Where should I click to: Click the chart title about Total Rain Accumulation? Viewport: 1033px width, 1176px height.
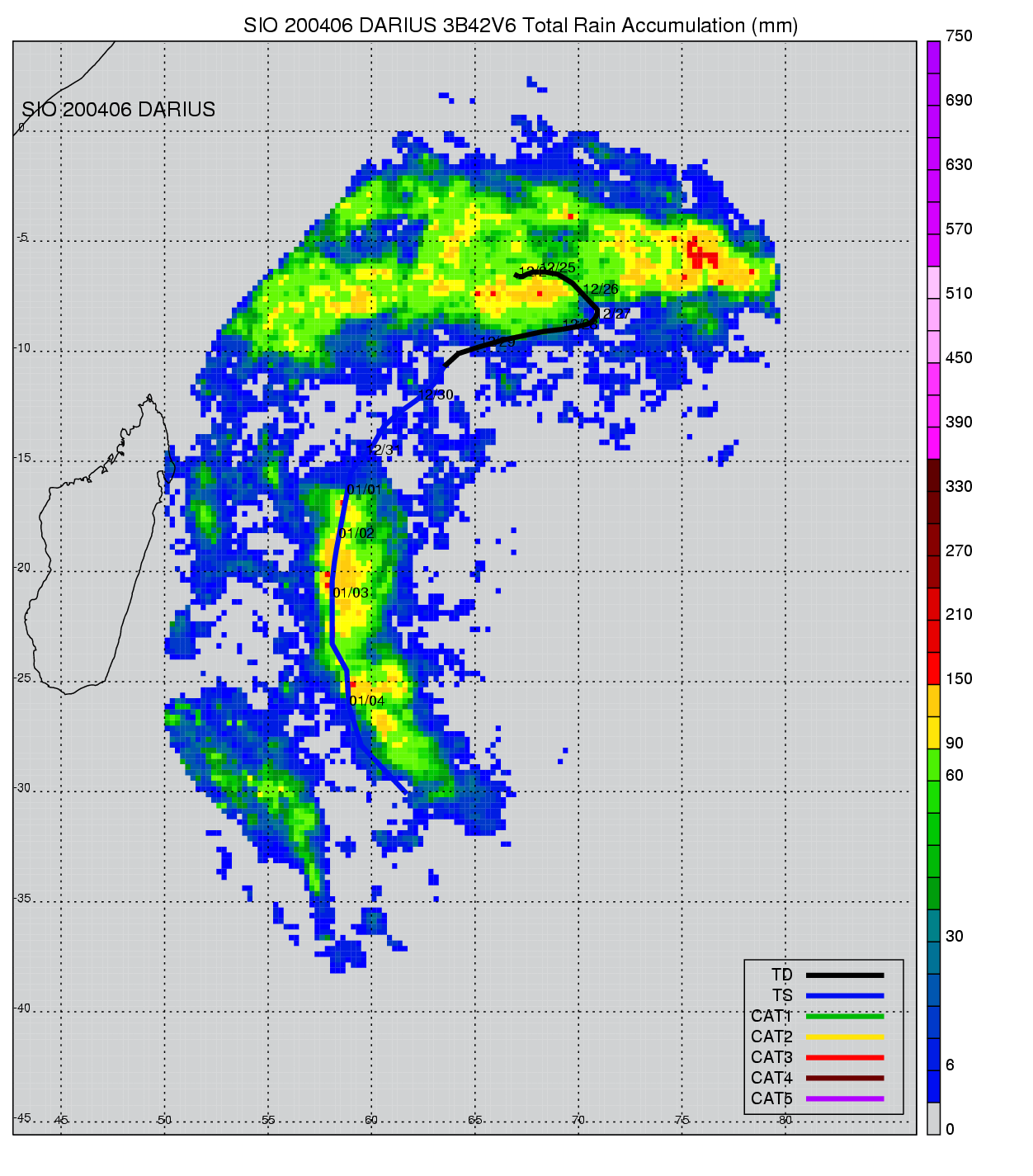point(521,26)
